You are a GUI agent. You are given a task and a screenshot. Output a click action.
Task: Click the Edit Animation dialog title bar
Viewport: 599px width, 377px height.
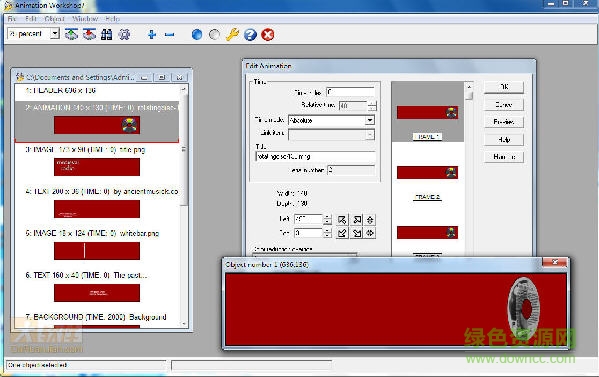[x=389, y=66]
